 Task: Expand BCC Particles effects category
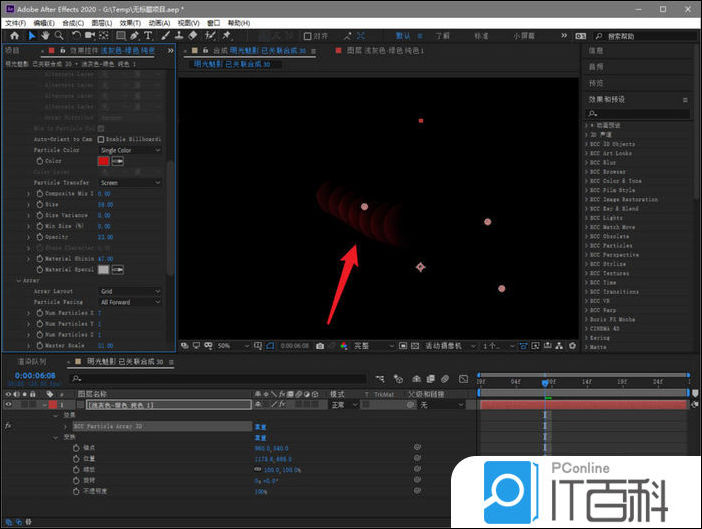pyautogui.click(x=587, y=245)
